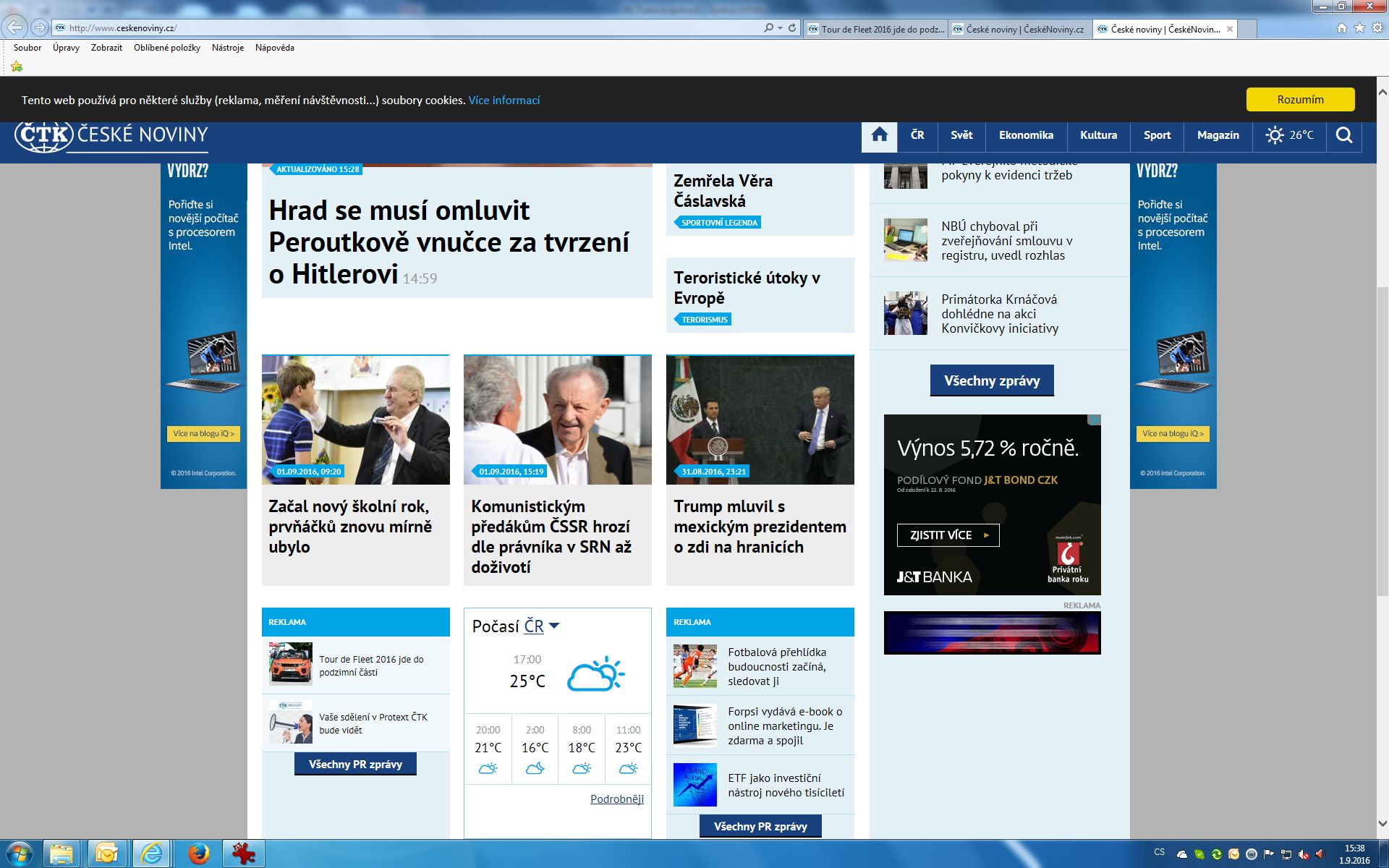Click the partly cloudy icon for 17:00
This screenshot has width=1389, height=868.
tap(595, 674)
